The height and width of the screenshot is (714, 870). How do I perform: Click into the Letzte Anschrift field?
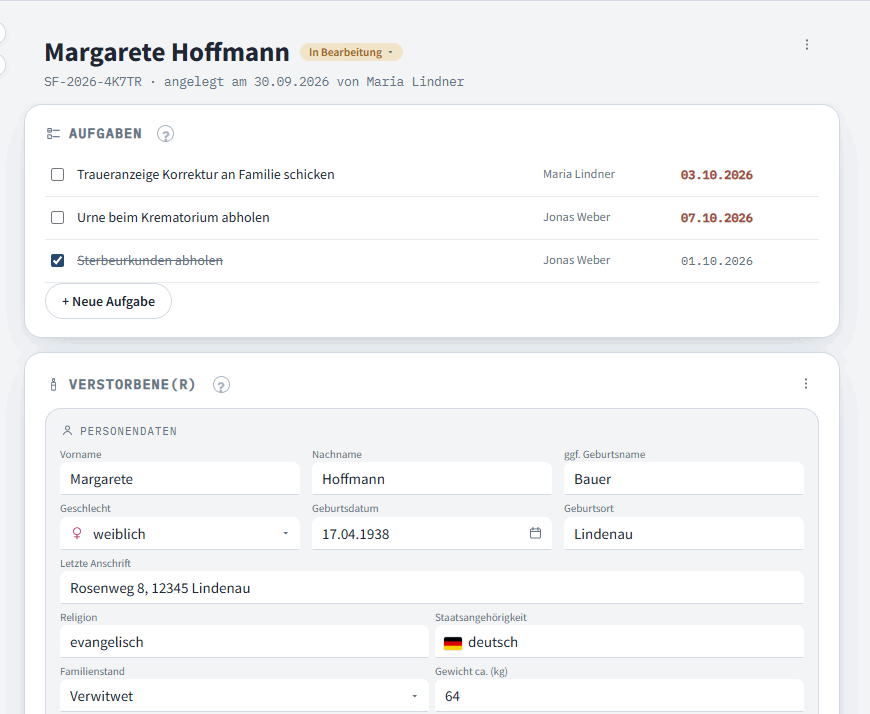[432, 588]
